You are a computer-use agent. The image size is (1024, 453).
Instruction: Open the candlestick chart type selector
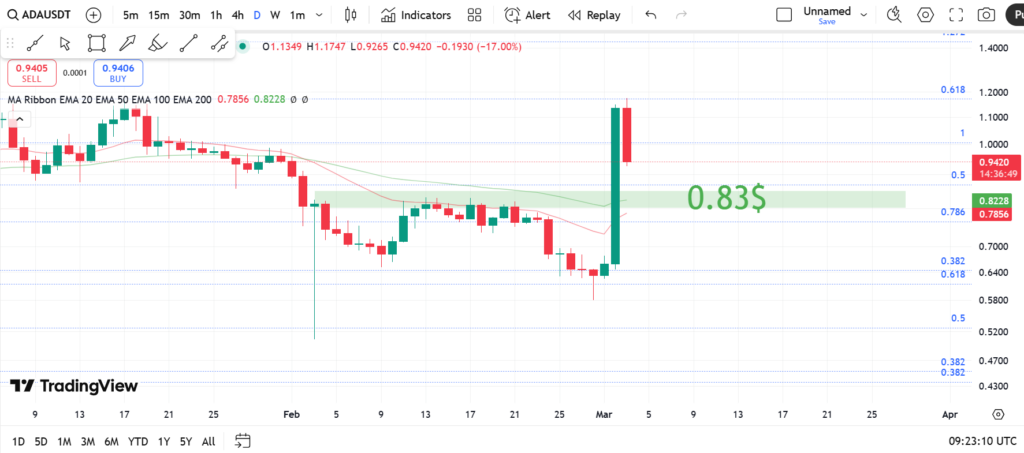tap(350, 15)
